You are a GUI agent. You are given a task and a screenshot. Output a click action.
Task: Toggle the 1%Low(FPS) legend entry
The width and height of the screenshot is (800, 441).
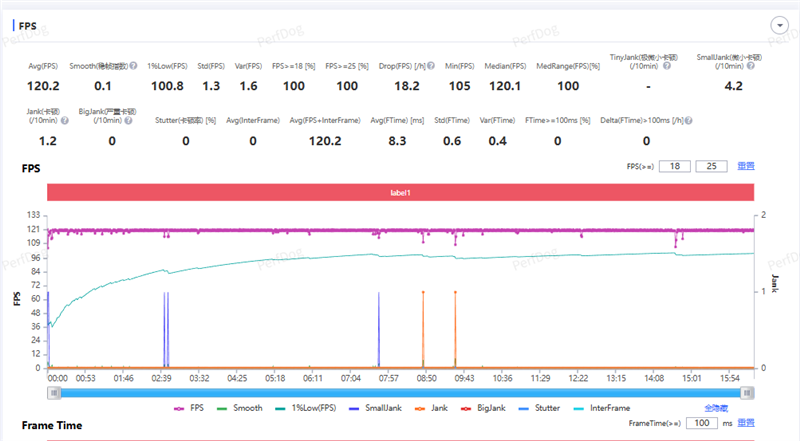tap(313, 408)
